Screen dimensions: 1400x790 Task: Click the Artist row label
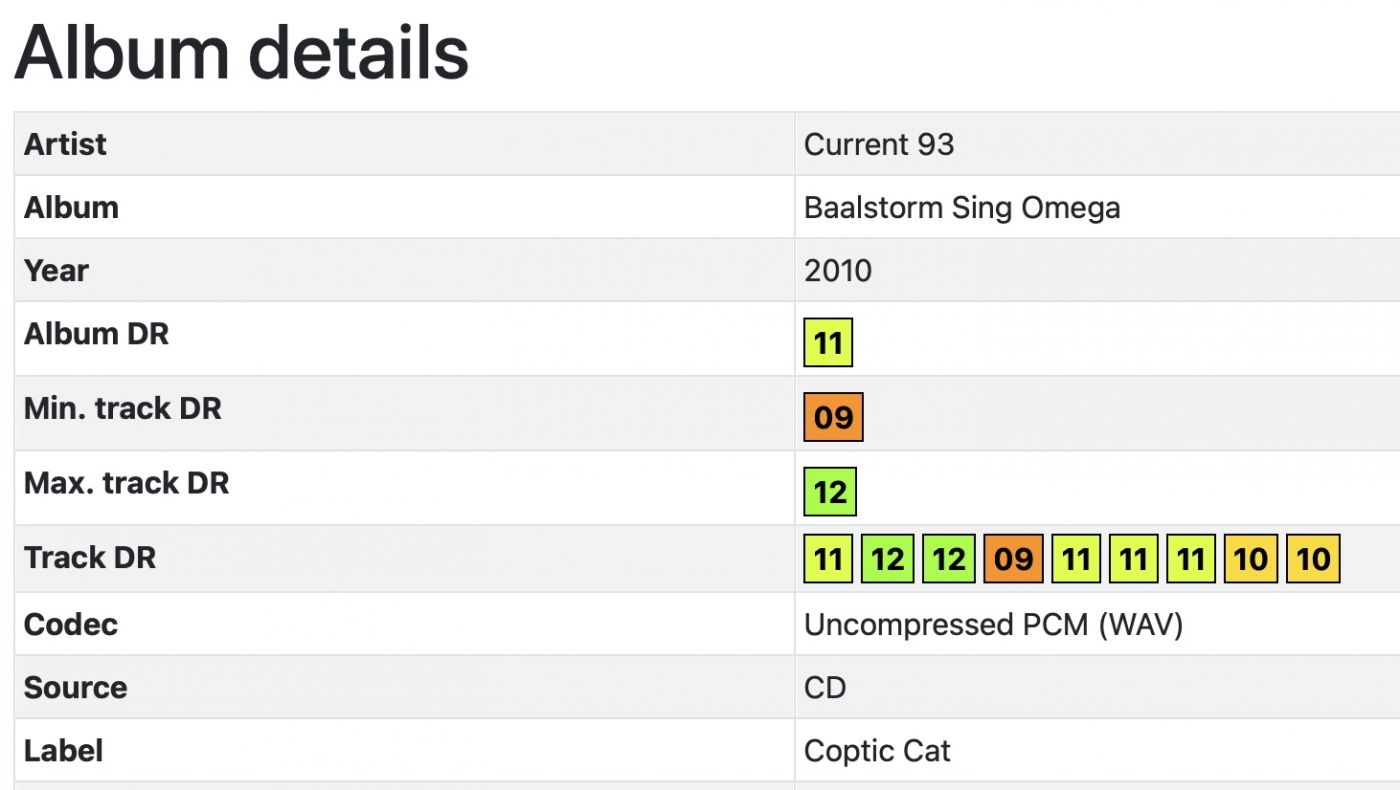tap(65, 144)
